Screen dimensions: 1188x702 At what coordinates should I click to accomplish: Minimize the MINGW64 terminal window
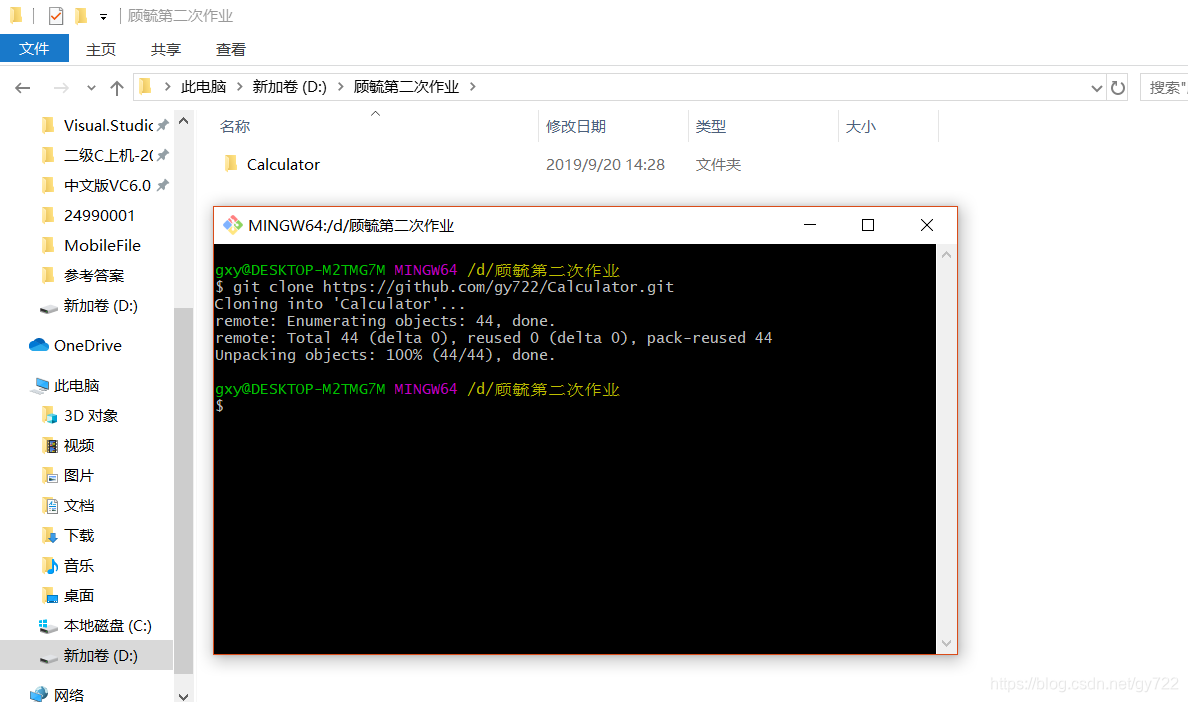[810, 225]
